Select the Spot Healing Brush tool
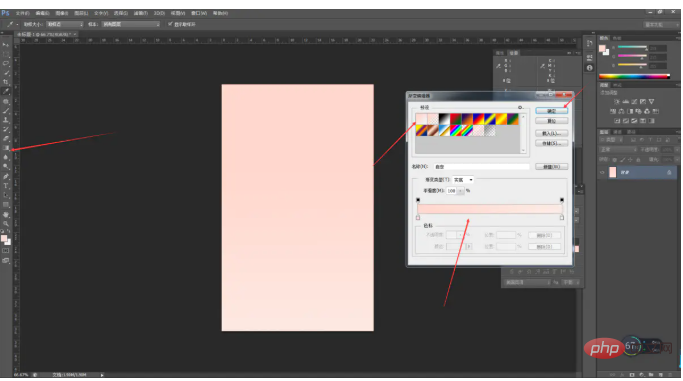The height and width of the screenshot is (381, 683). (6, 101)
